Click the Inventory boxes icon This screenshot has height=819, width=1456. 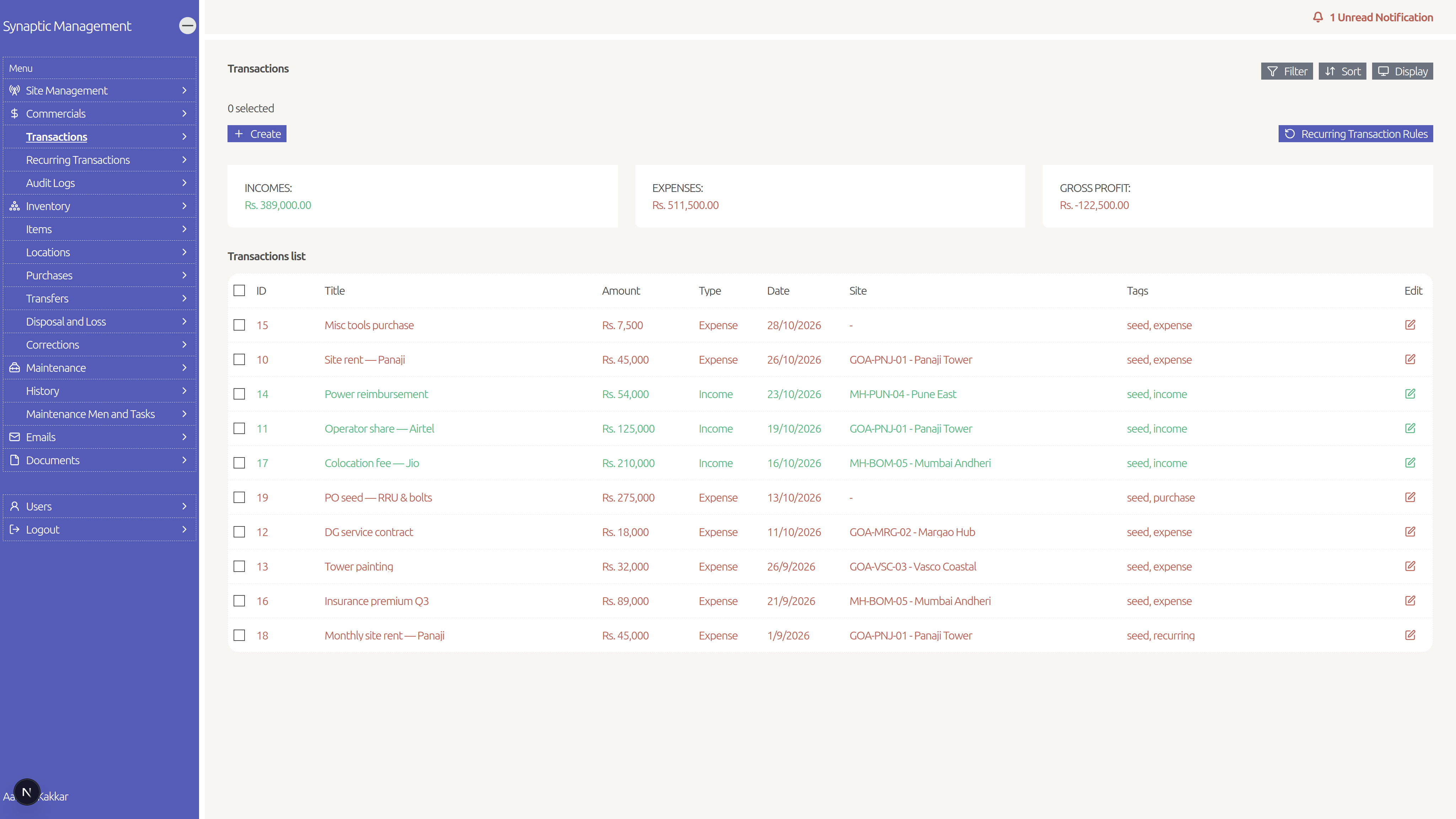(15, 206)
